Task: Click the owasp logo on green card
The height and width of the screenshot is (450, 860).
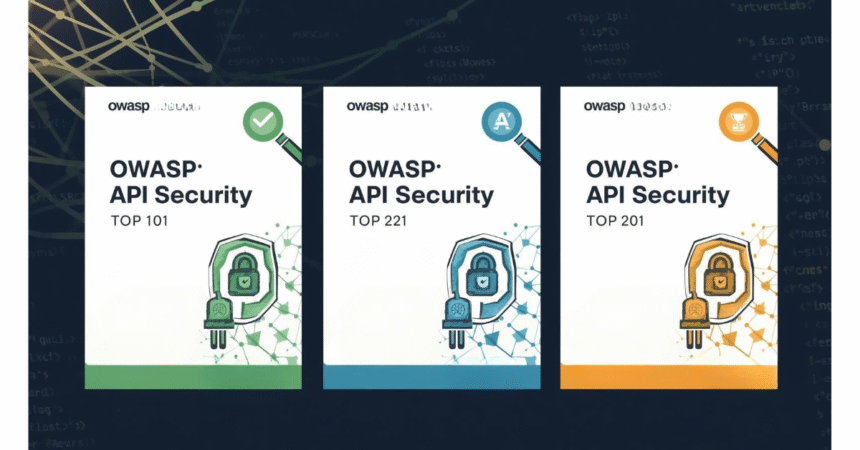Action: 128,106
